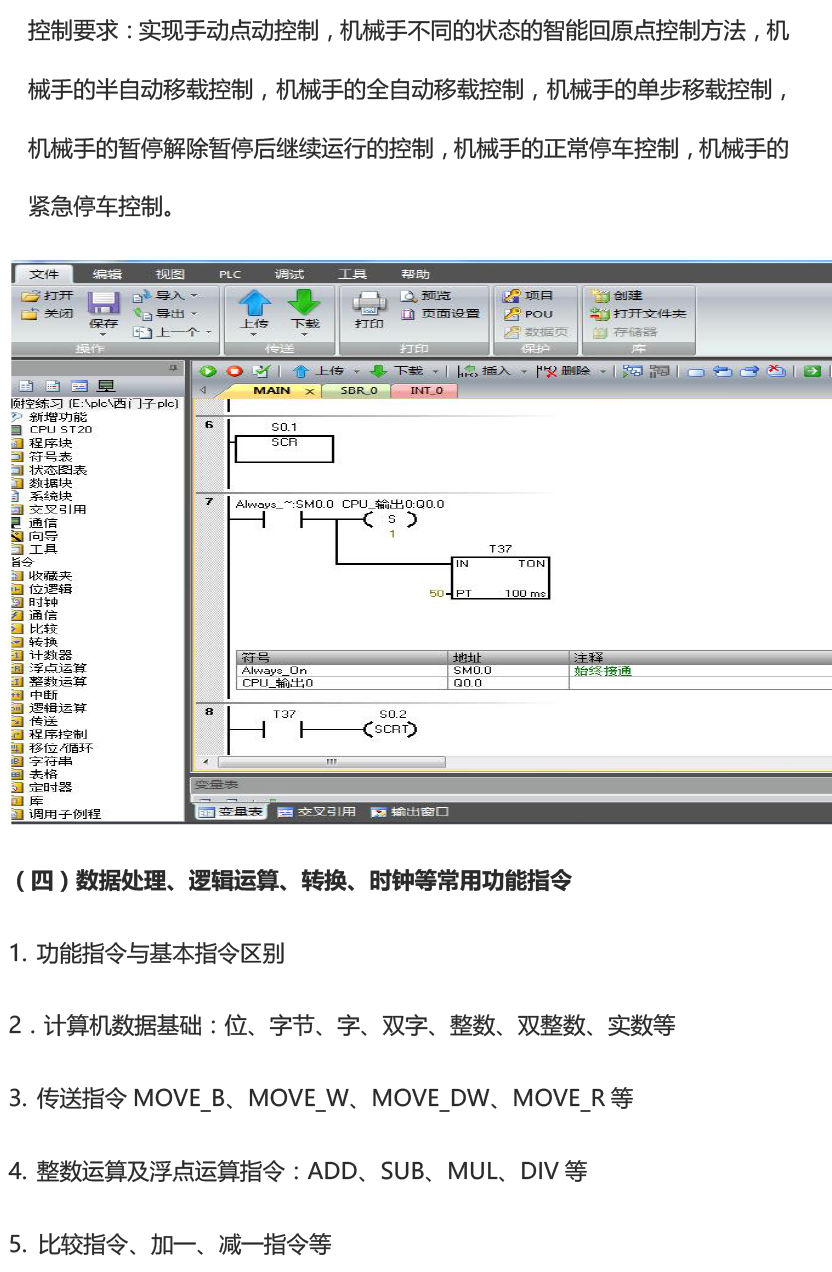Switch to the 编辑 (Edit) ribbon tab

point(107,274)
